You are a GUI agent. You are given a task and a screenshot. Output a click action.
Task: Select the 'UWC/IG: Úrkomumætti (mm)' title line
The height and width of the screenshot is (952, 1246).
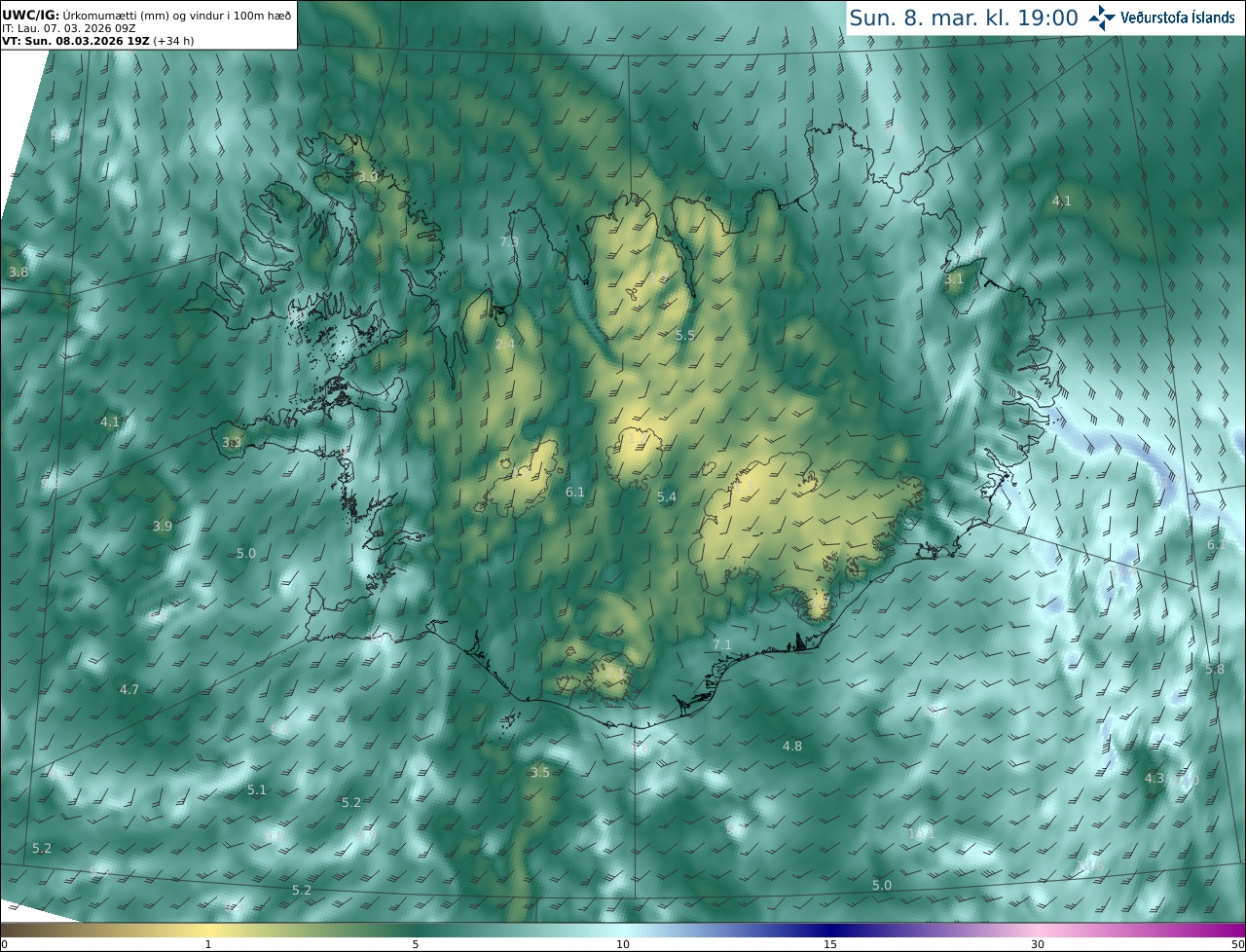click(x=147, y=15)
